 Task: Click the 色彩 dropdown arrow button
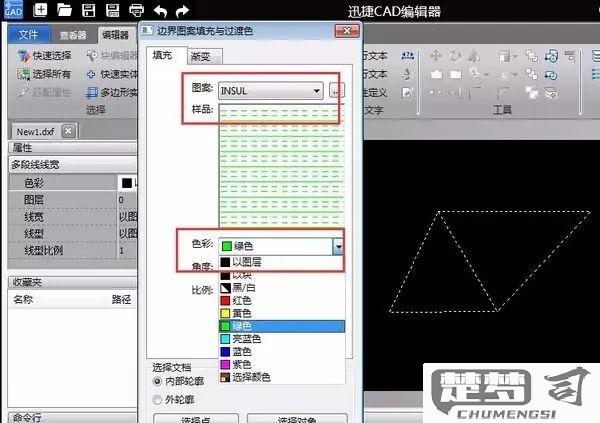point(338,247)
